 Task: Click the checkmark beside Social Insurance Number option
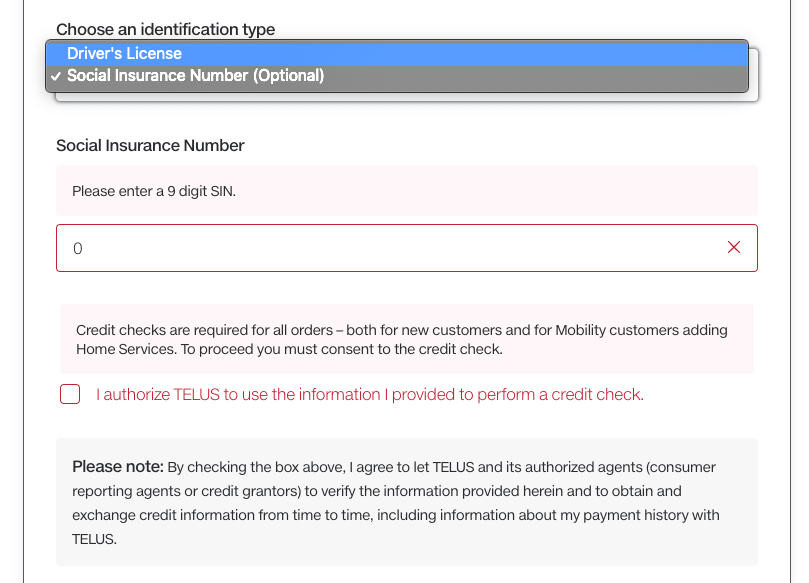(x=57, y=76)
